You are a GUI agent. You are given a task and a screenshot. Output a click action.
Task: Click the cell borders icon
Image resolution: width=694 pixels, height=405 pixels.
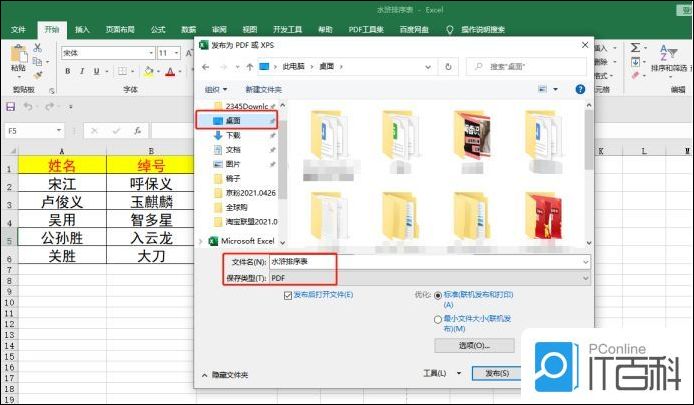122,71
